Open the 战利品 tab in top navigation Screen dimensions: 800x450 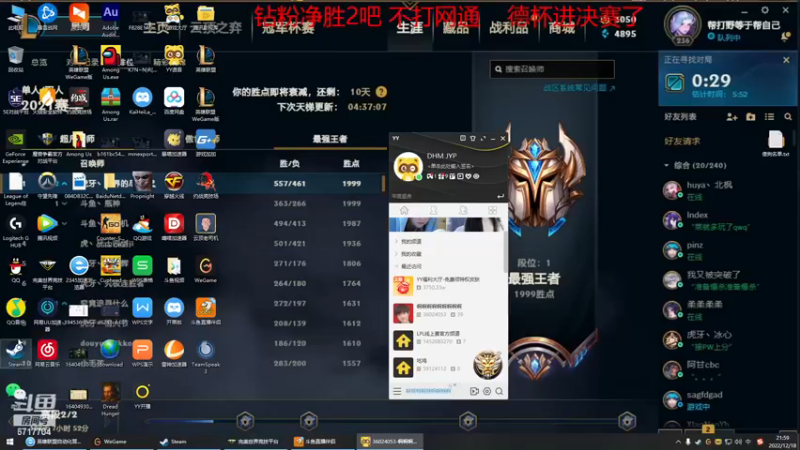pos(509,28)
